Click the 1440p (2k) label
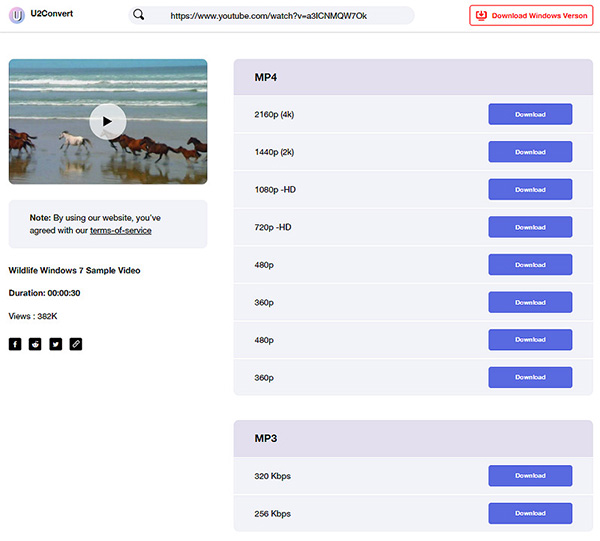Screen dimensions: 600x541 [274, 152]
